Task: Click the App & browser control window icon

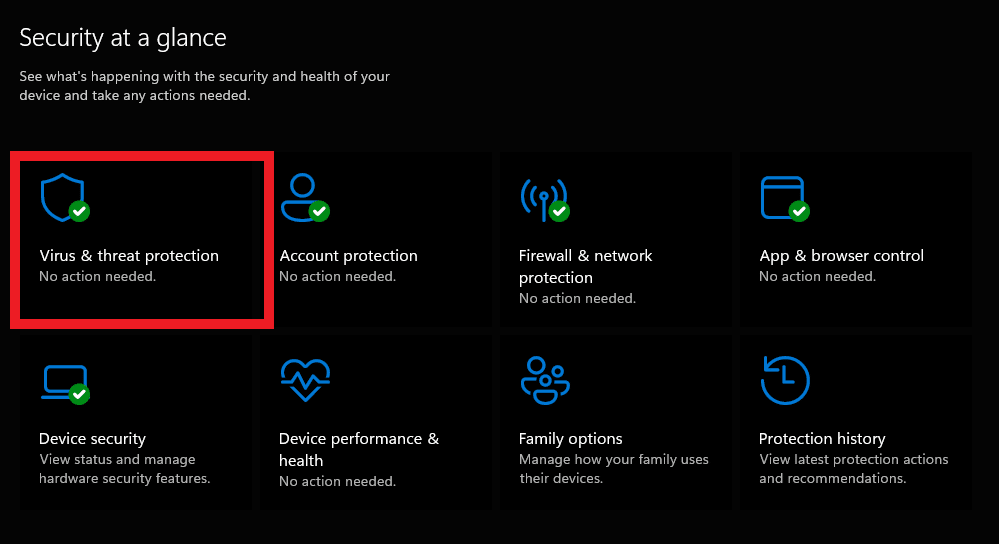Action: point(782,197)
